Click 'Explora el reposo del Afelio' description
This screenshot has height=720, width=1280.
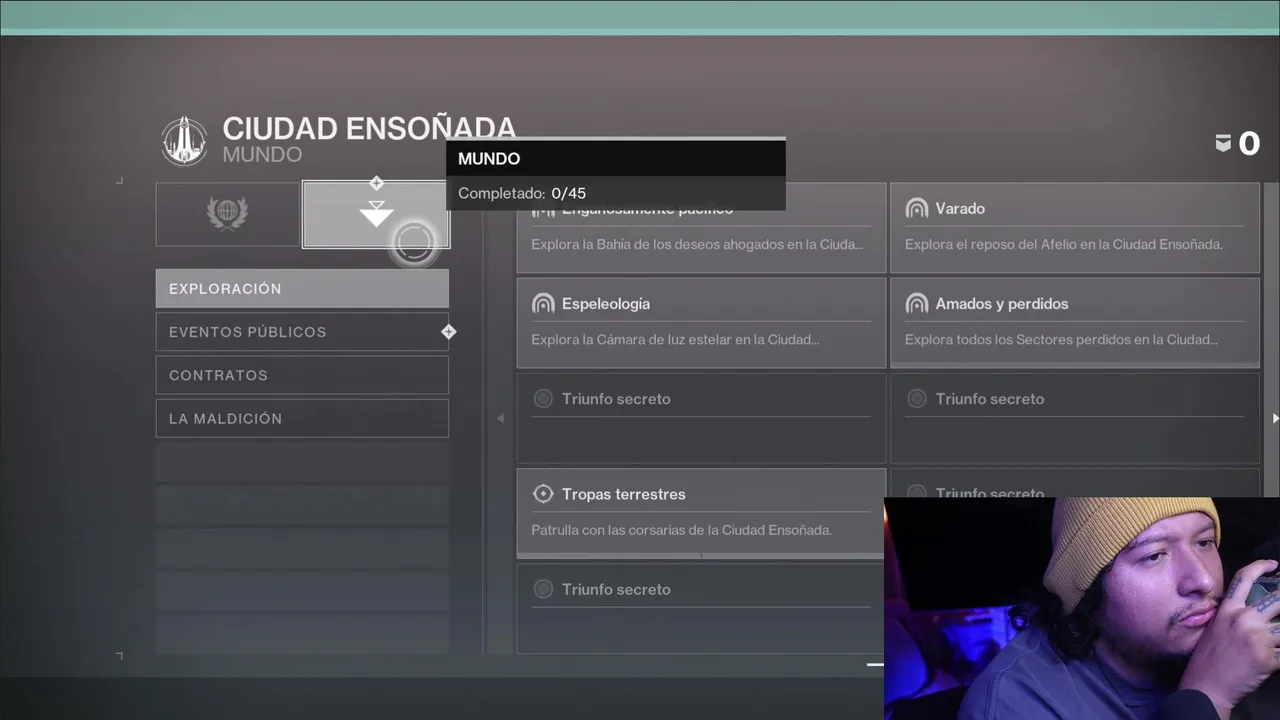(x=1064, y=244)
